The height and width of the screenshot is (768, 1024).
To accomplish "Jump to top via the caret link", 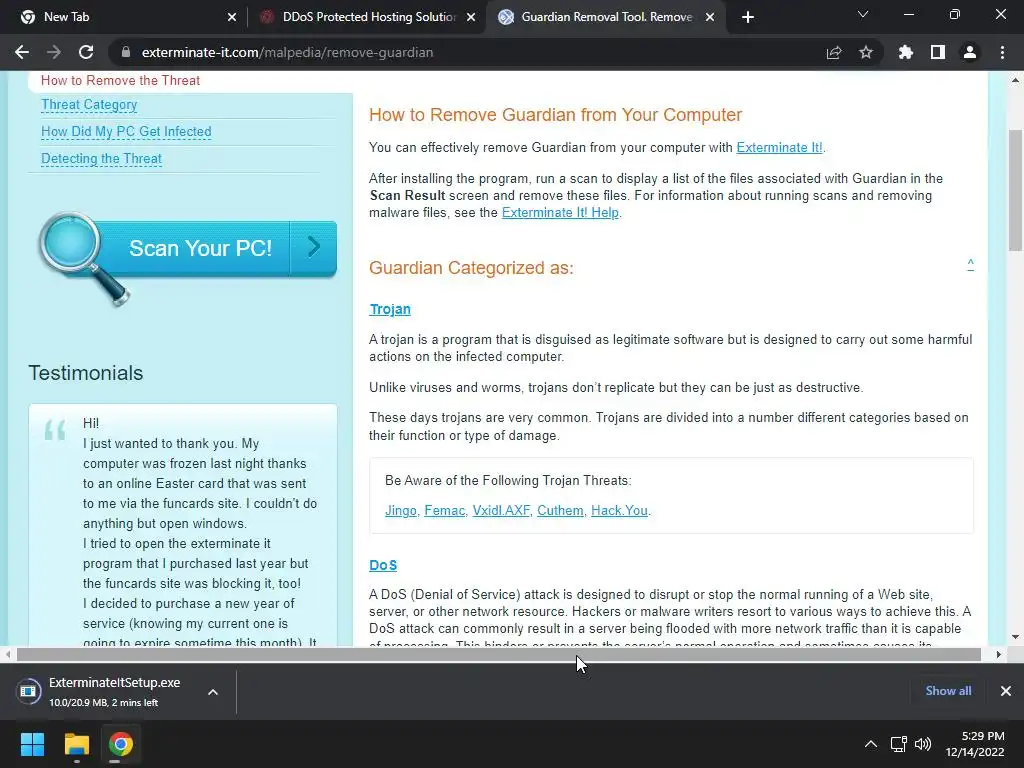I will point(970,264).
